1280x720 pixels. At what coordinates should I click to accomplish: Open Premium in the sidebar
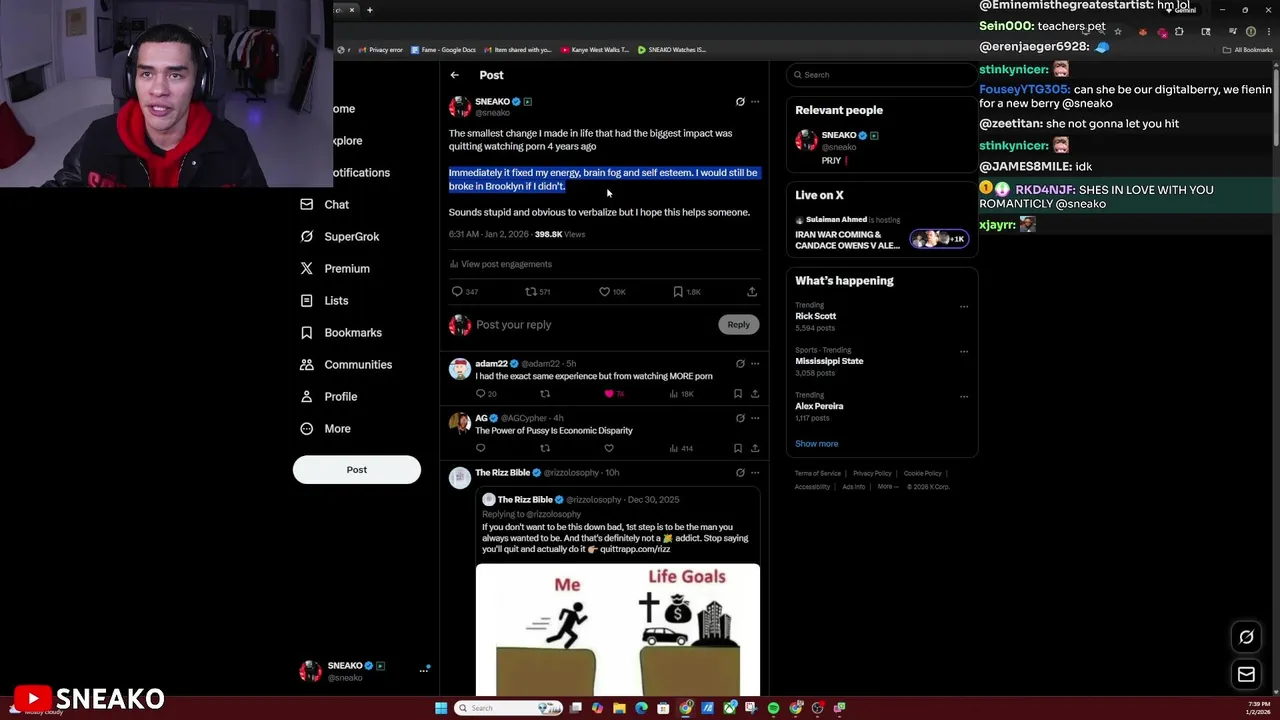click(335, 268)
